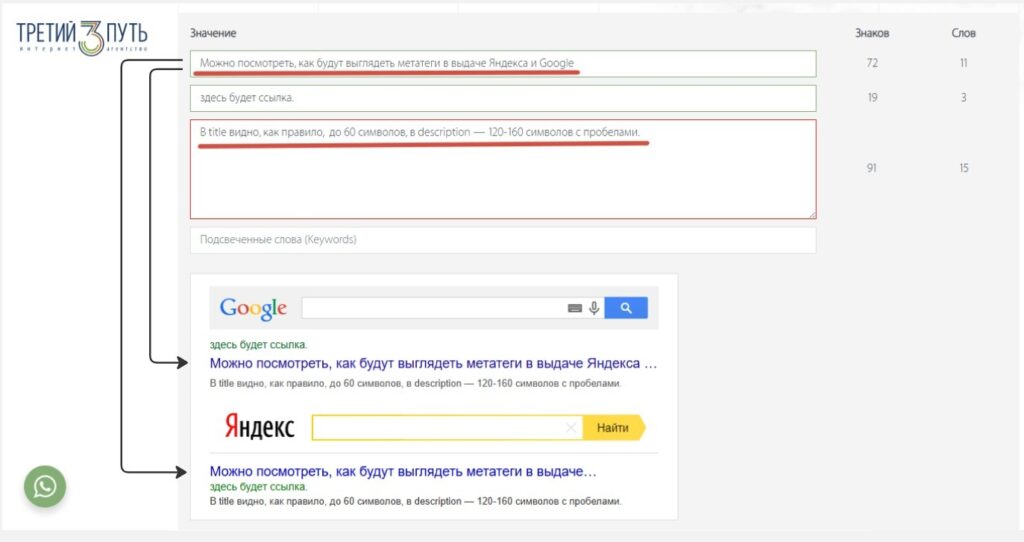Open the WhatsApp chat button
Image resolution: width=1024 pixels, height=542 pixels.
pyautogui.click(x=45, y=486)
